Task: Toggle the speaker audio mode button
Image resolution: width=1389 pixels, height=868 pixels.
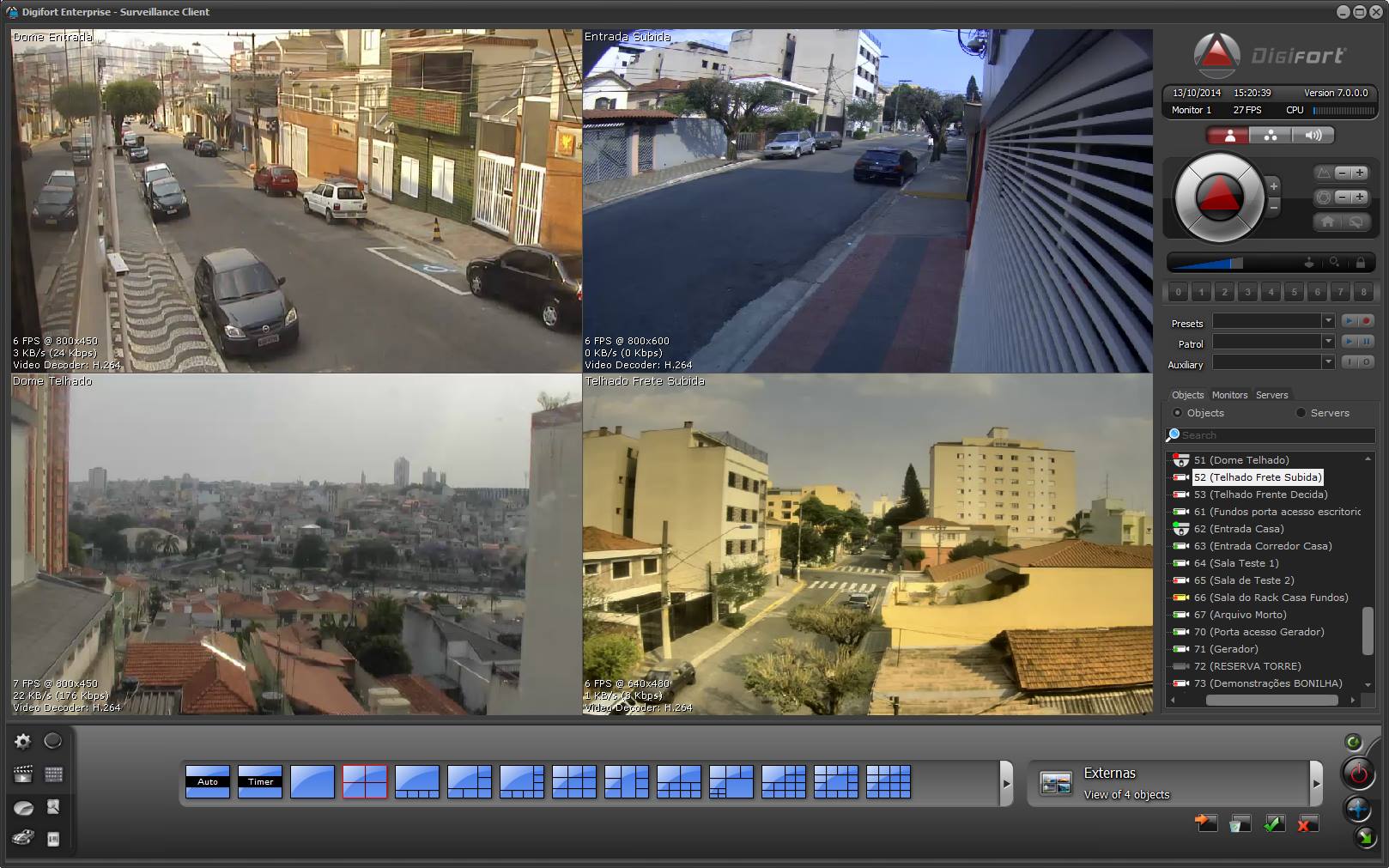Action: 1313,136
